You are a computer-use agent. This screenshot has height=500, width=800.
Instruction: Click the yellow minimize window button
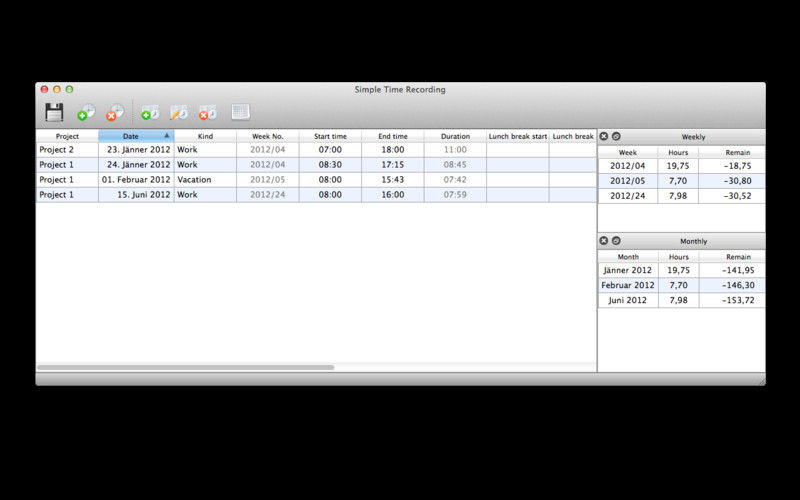click(x=57, y=89)
